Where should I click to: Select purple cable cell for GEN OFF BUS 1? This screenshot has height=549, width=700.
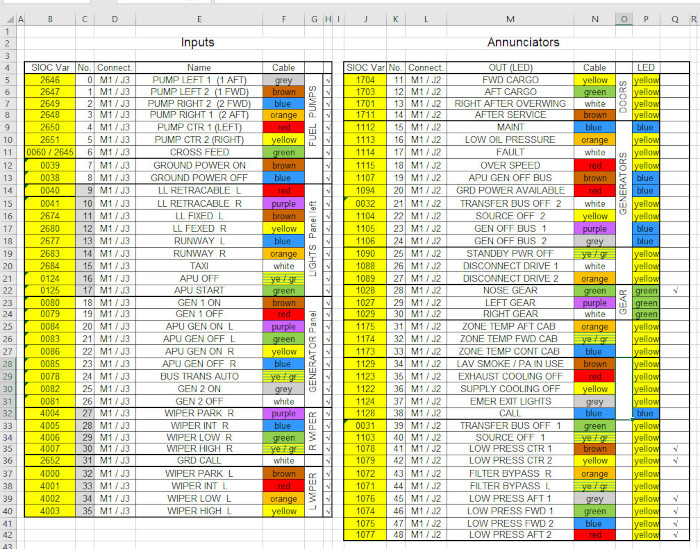click(595, 228)
